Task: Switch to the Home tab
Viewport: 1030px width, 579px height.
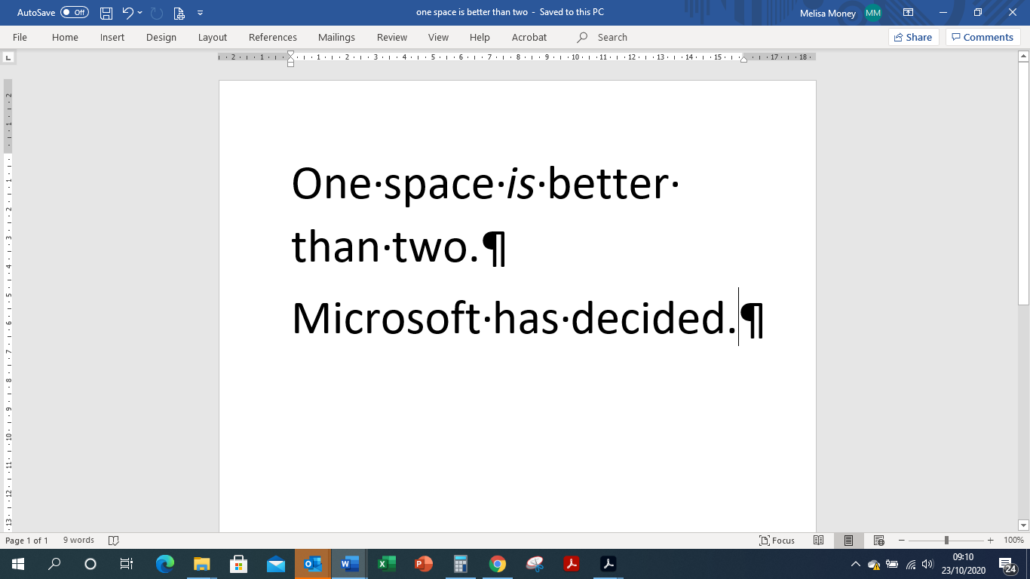Action: (65, 37)
